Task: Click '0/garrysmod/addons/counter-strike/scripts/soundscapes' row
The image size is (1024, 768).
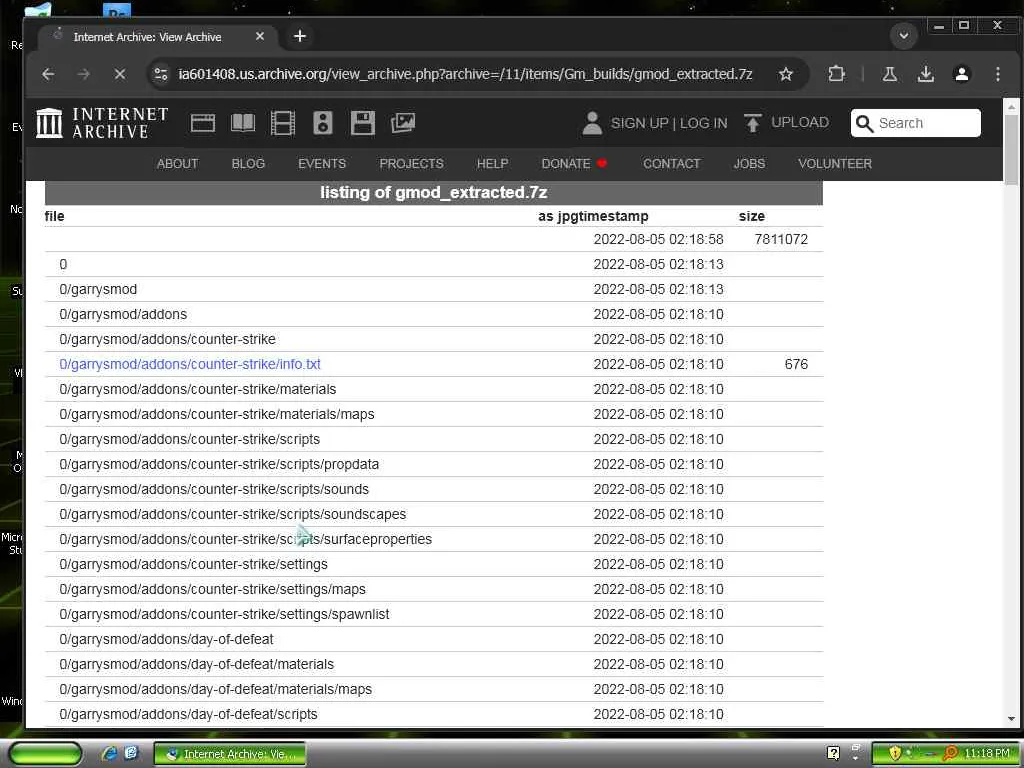Action: point(434,515)
